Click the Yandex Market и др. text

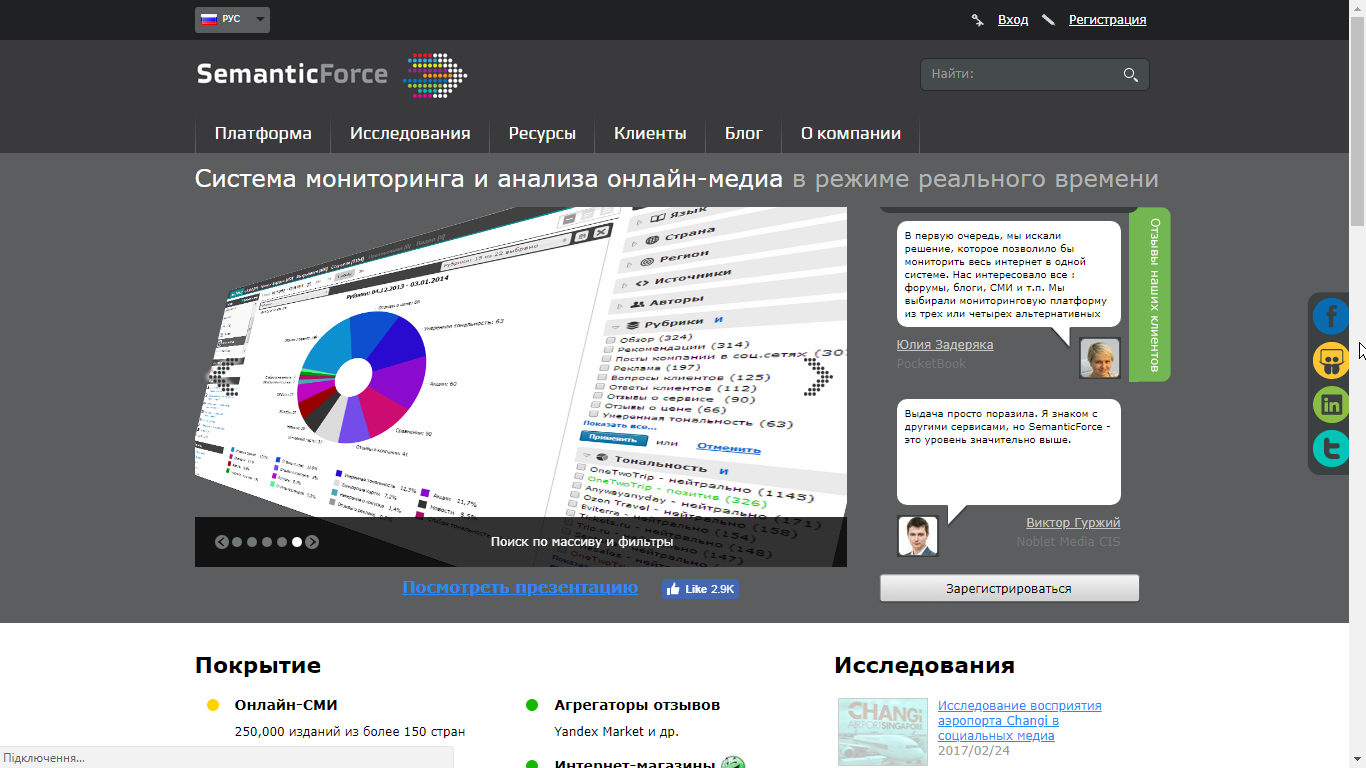tap(617, 731)
